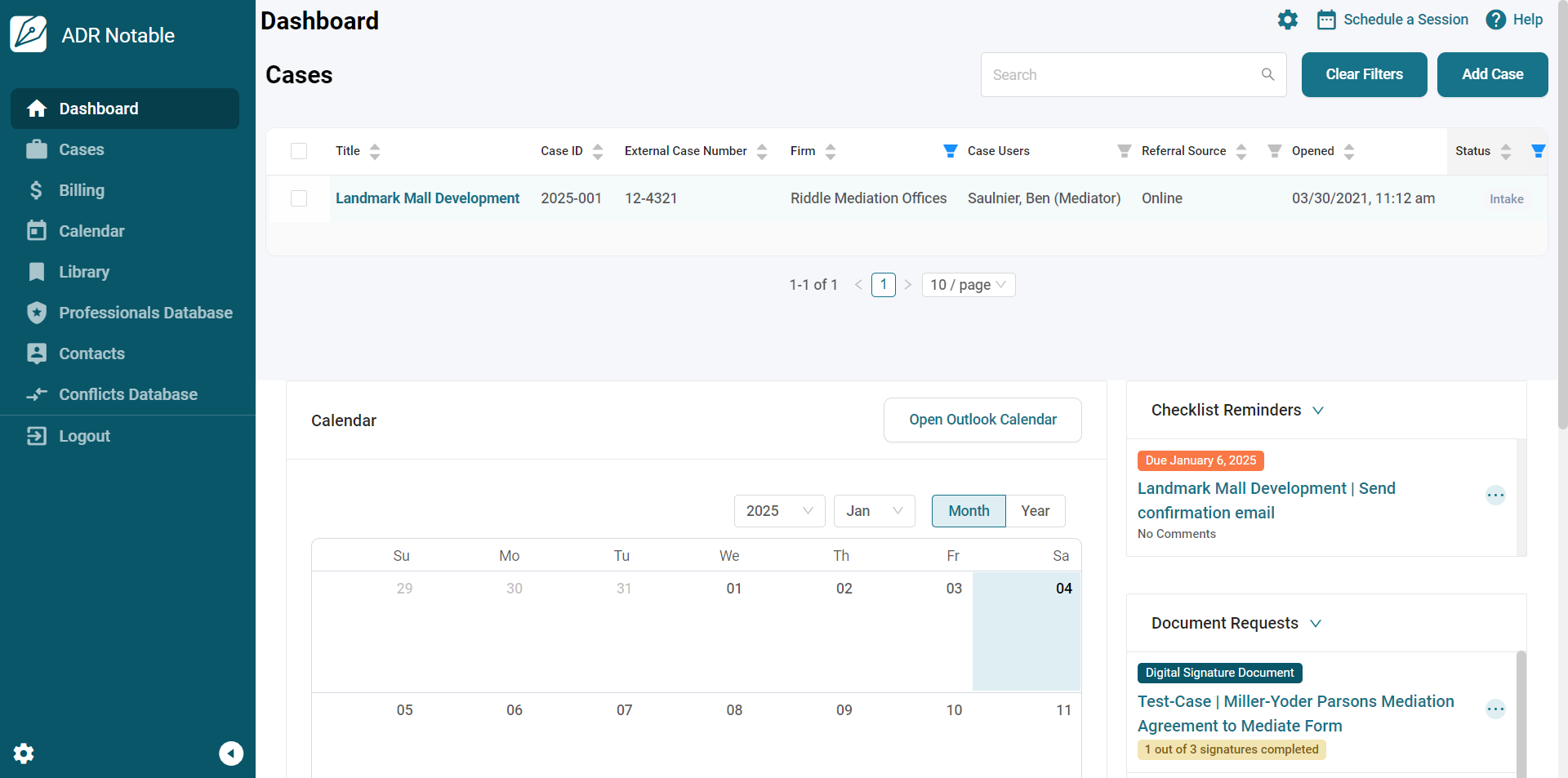Viewport: 1568px width, 778px height.
Task: Click the Status column filter icon
Action: [1538, 151]
